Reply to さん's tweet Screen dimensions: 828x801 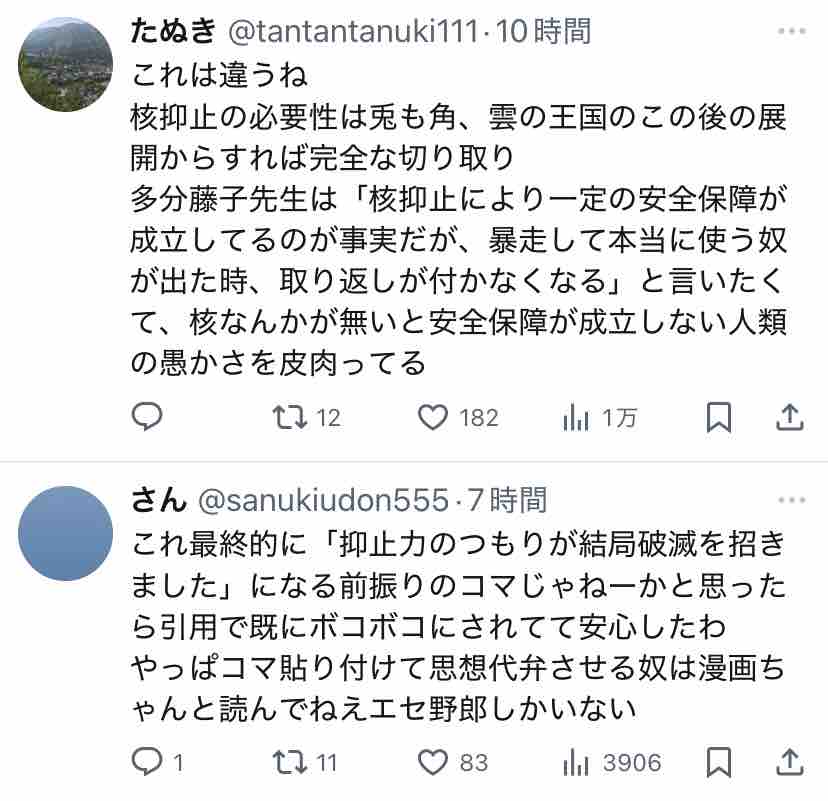148,763
